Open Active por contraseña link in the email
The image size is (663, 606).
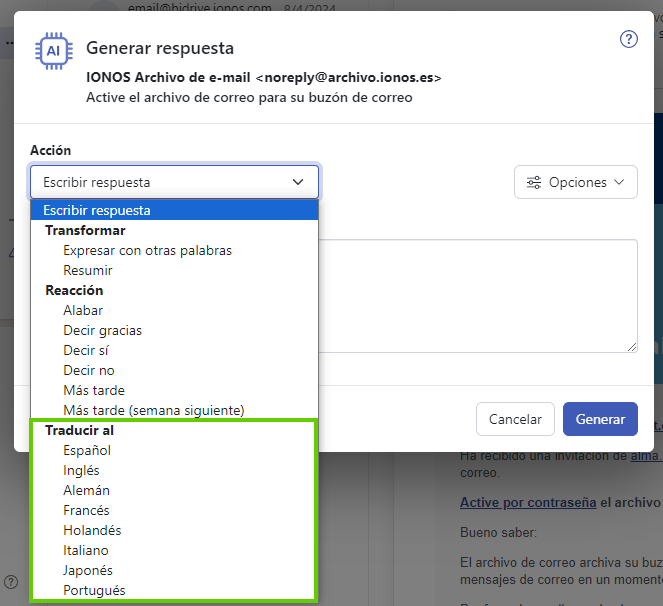tap(528, 502)
